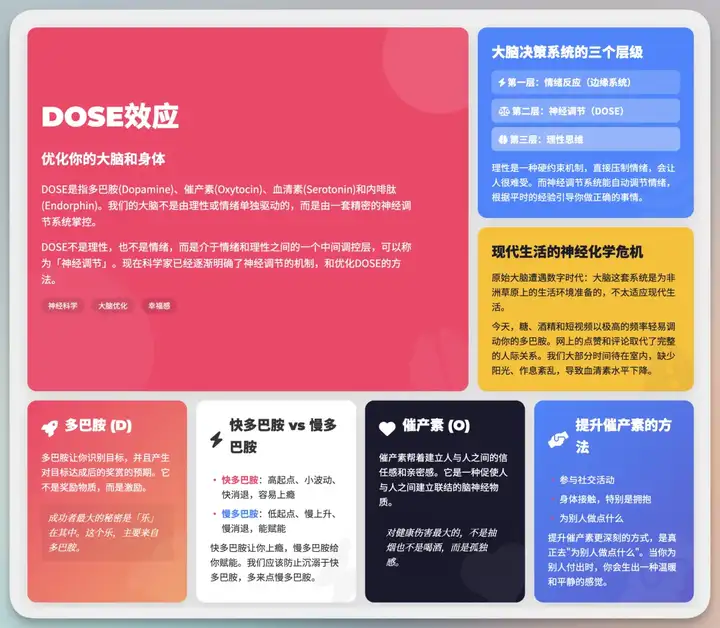Click the paragraph 催产素帮着建立人与人之间的信任感
This screenshot has width=720, height=628.
[x=443, y=480]
